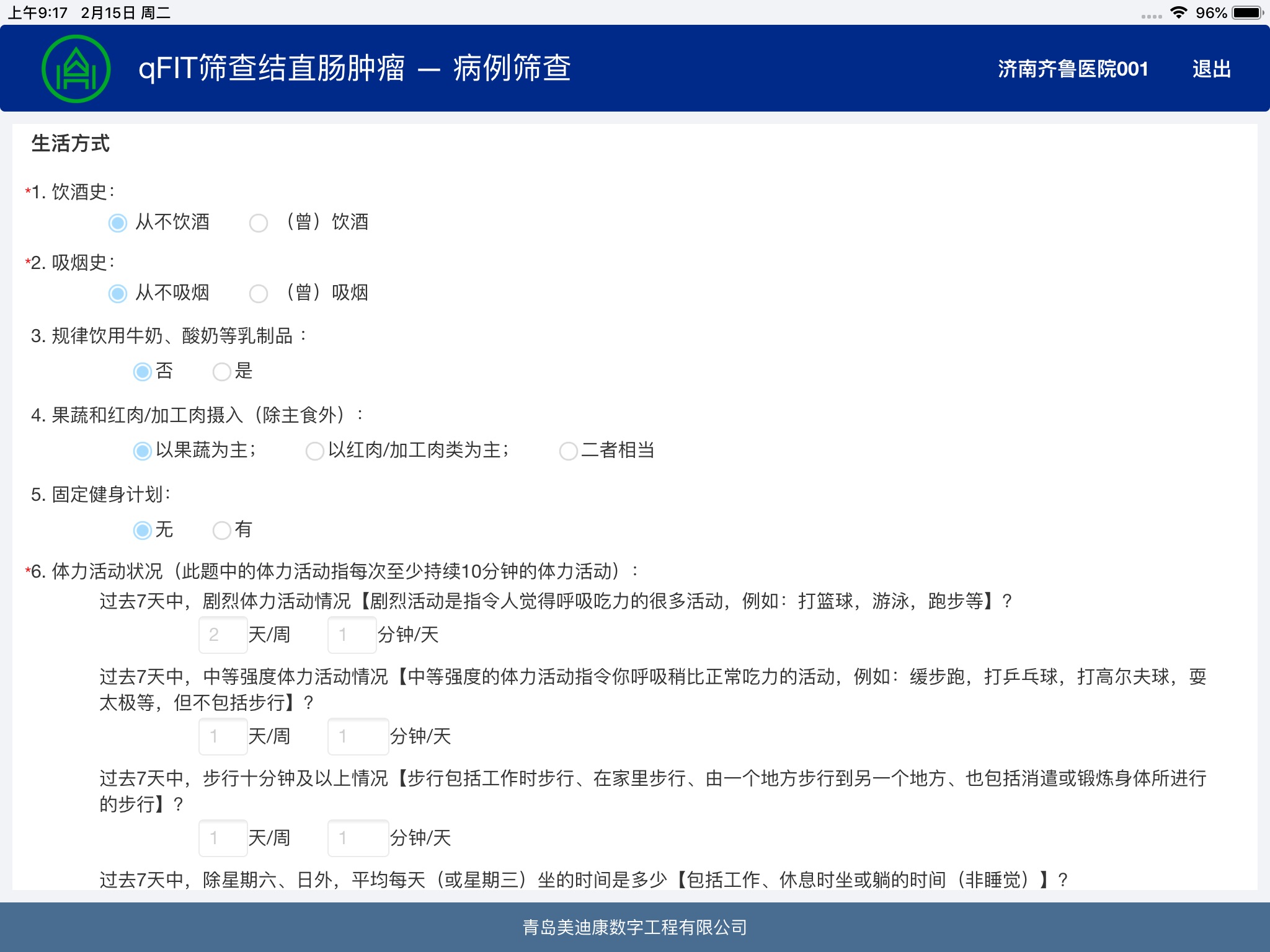Tap the battery status icon
The width and height of the screenshot is (1270, 952).
[1247, 12]
